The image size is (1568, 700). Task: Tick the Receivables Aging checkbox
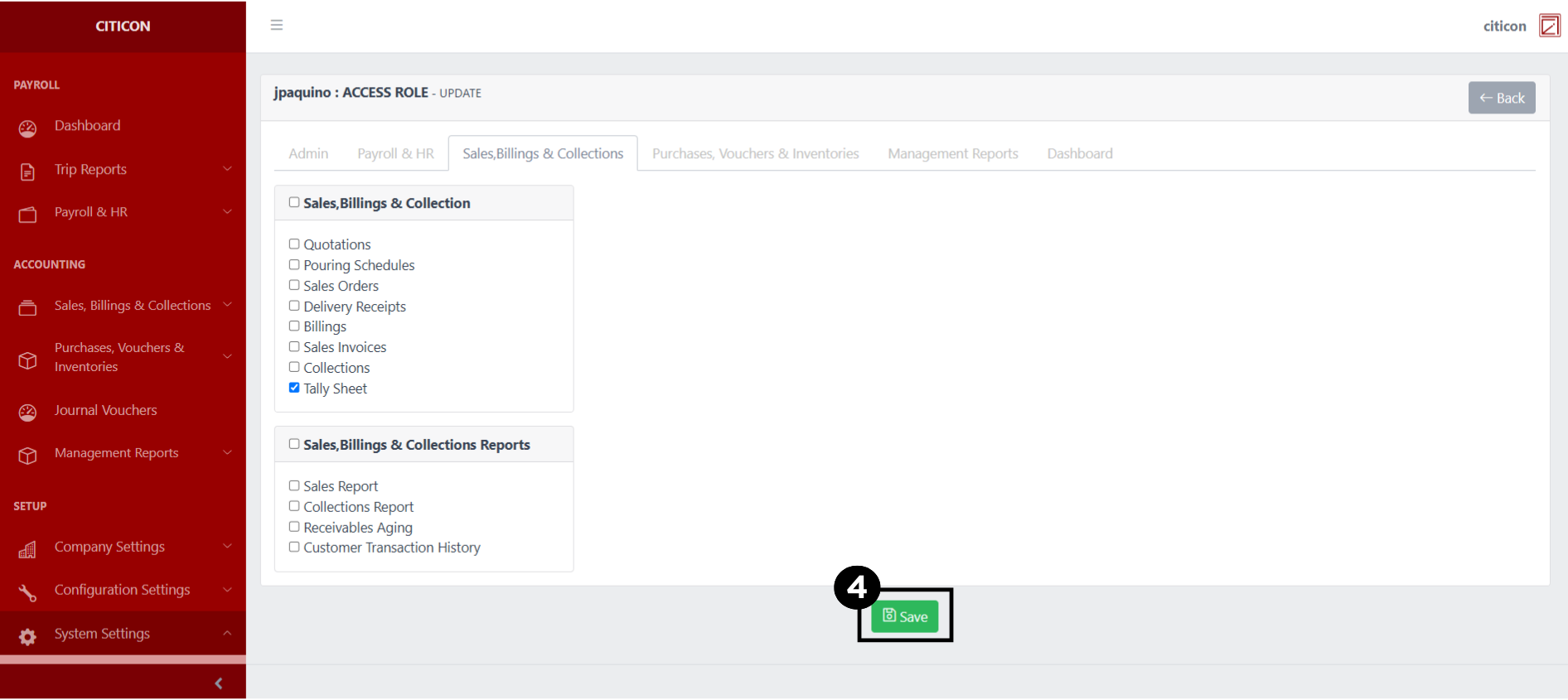tap(294, 527)
